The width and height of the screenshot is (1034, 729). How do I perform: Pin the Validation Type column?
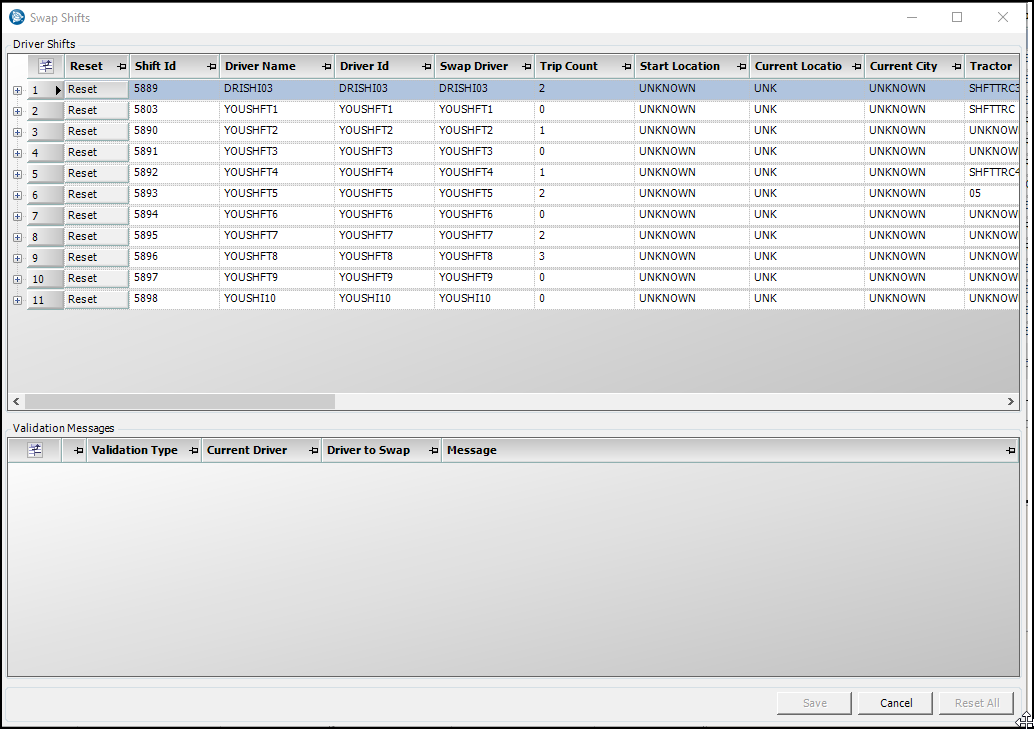point(193,451)
